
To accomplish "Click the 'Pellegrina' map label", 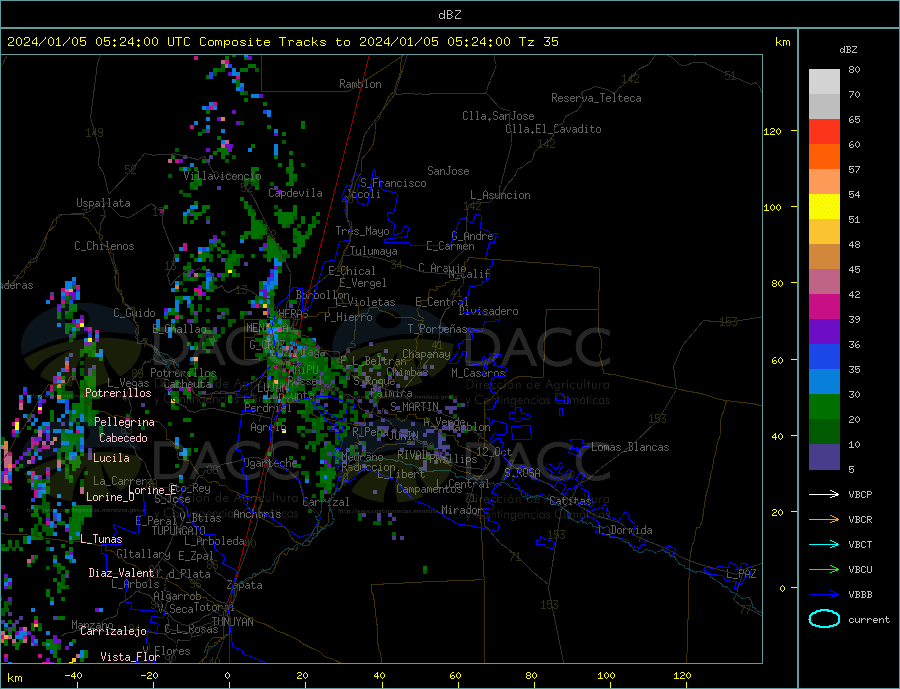I will pos(125,422).
